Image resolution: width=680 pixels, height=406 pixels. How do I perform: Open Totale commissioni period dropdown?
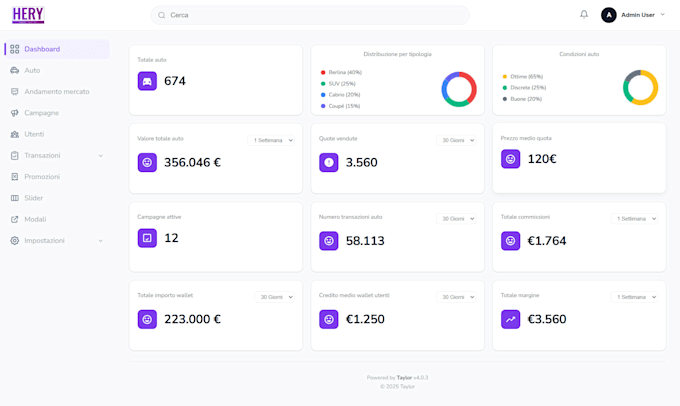634,219
